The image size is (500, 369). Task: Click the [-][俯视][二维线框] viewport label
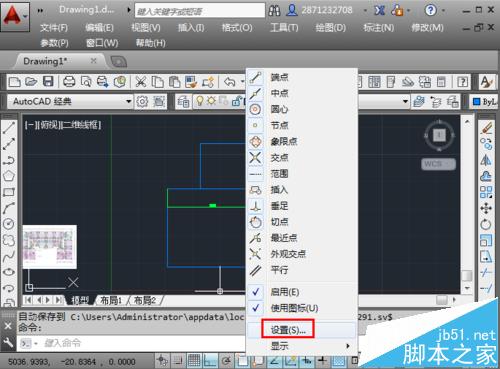coord(63,125)
